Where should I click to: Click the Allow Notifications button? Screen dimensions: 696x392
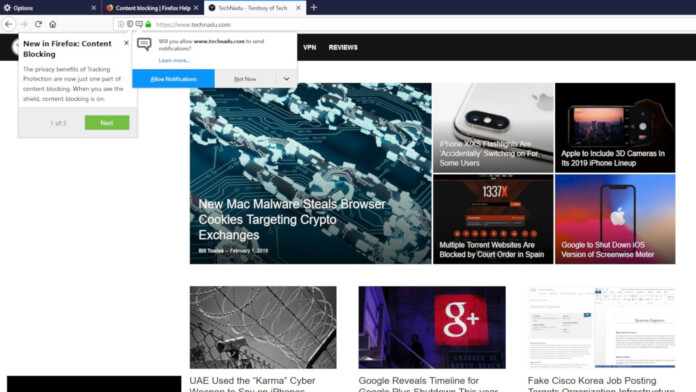[174, 79]
